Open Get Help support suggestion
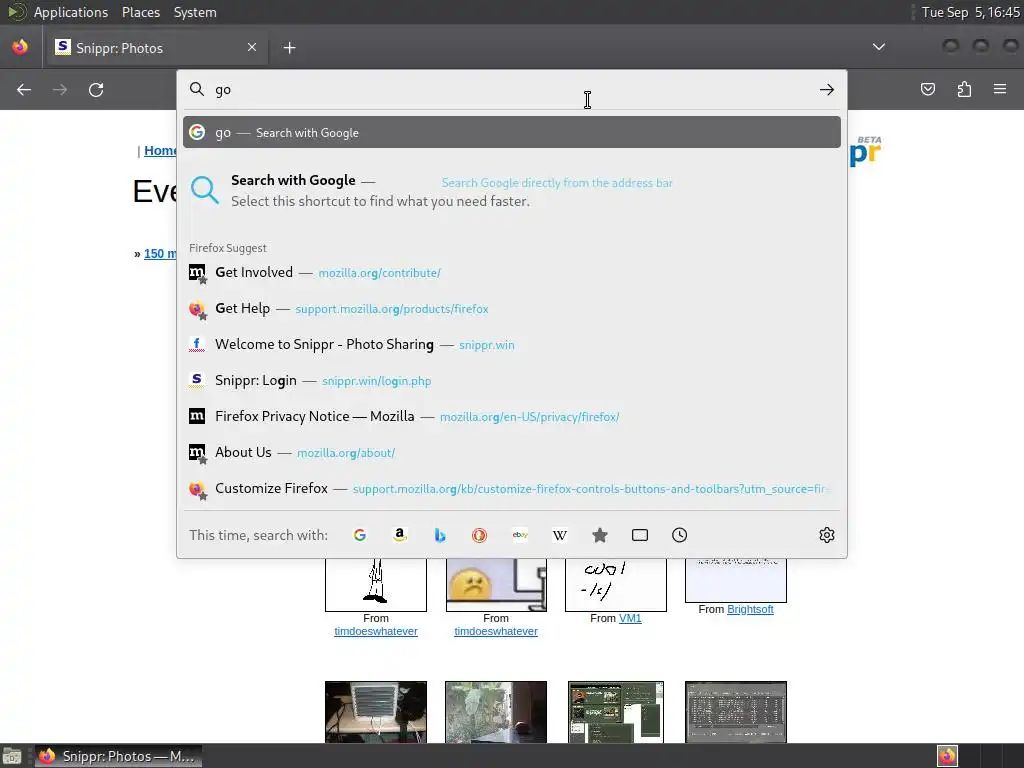The width and height of the screenshot is (1024, 768). pyautogui.click(x=512, y=308)
